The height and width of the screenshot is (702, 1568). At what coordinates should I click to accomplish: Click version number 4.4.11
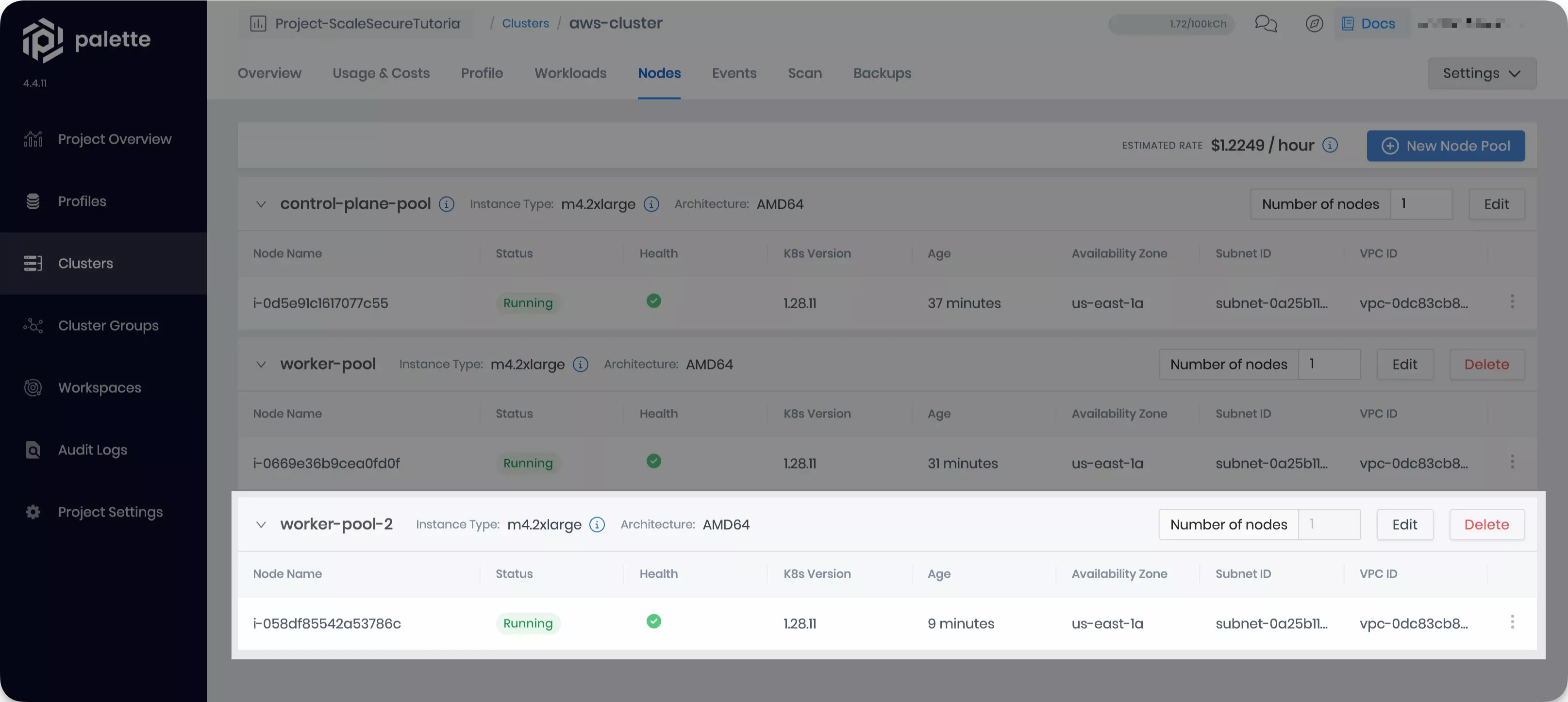pyautogui.click(x=34, y=84)
